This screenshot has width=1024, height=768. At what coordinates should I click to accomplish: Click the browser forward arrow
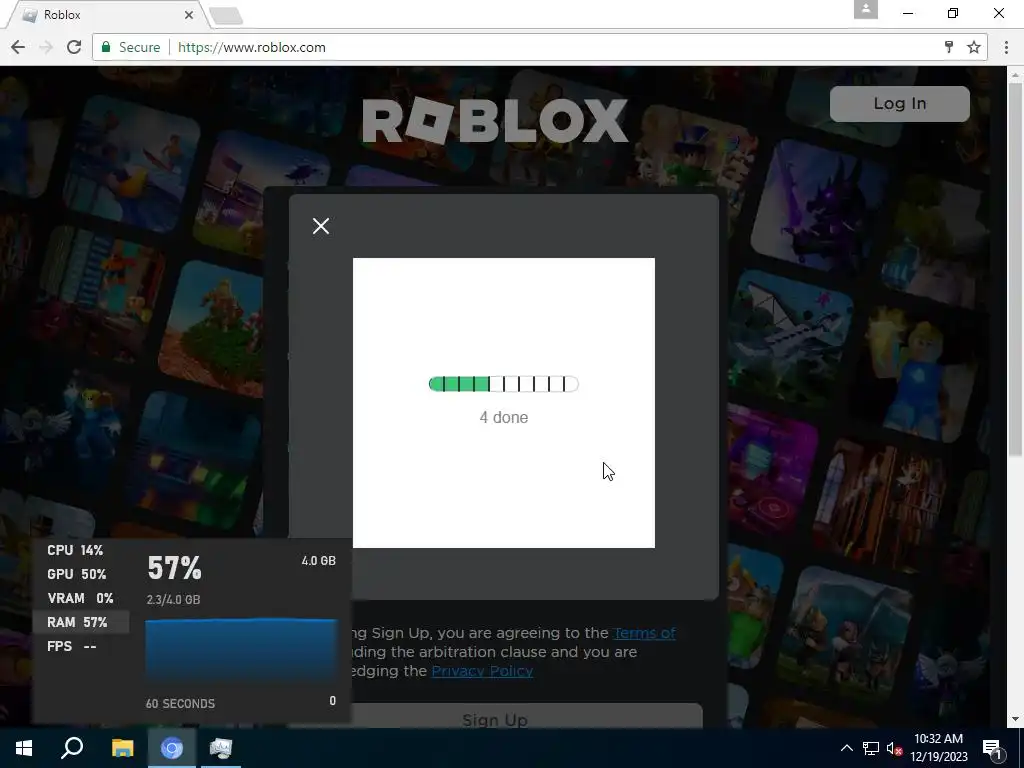tap(46, 47)
